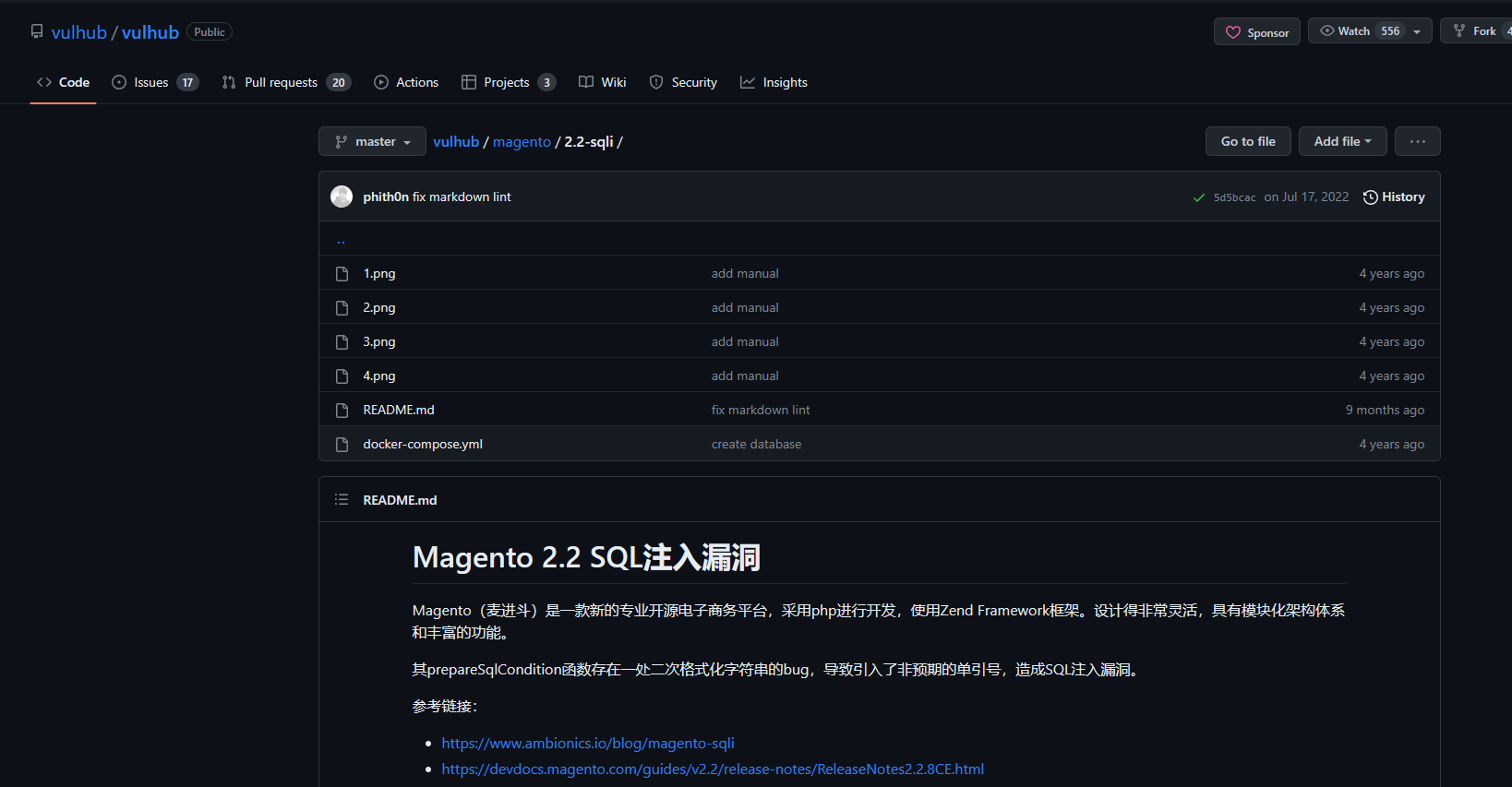Fork the repository with Fork button
This screenshot has width=1512, height=787.
(x=1476, y=31)
